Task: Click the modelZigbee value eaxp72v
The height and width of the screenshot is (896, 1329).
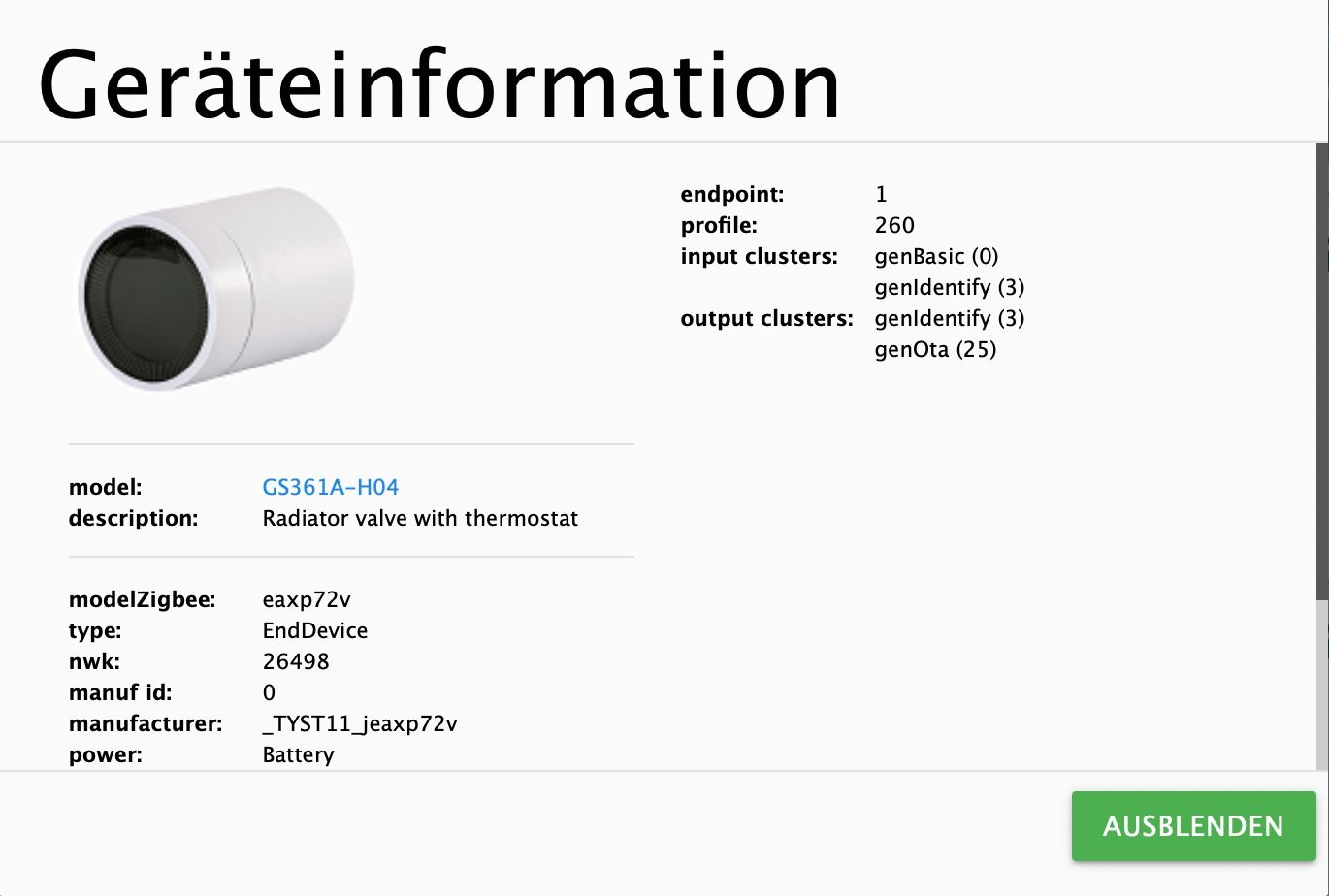Action: (x=307, y=600)
